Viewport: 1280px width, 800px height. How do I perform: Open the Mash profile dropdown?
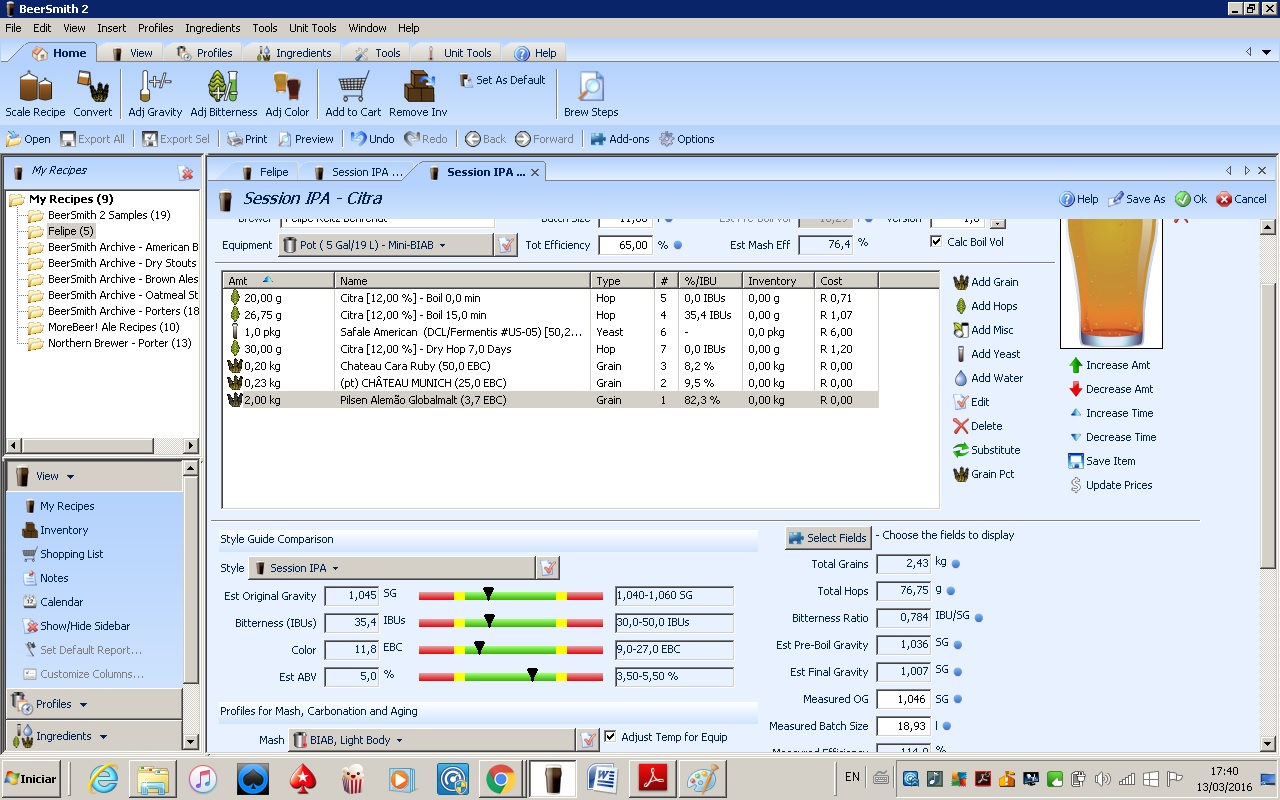432,740
